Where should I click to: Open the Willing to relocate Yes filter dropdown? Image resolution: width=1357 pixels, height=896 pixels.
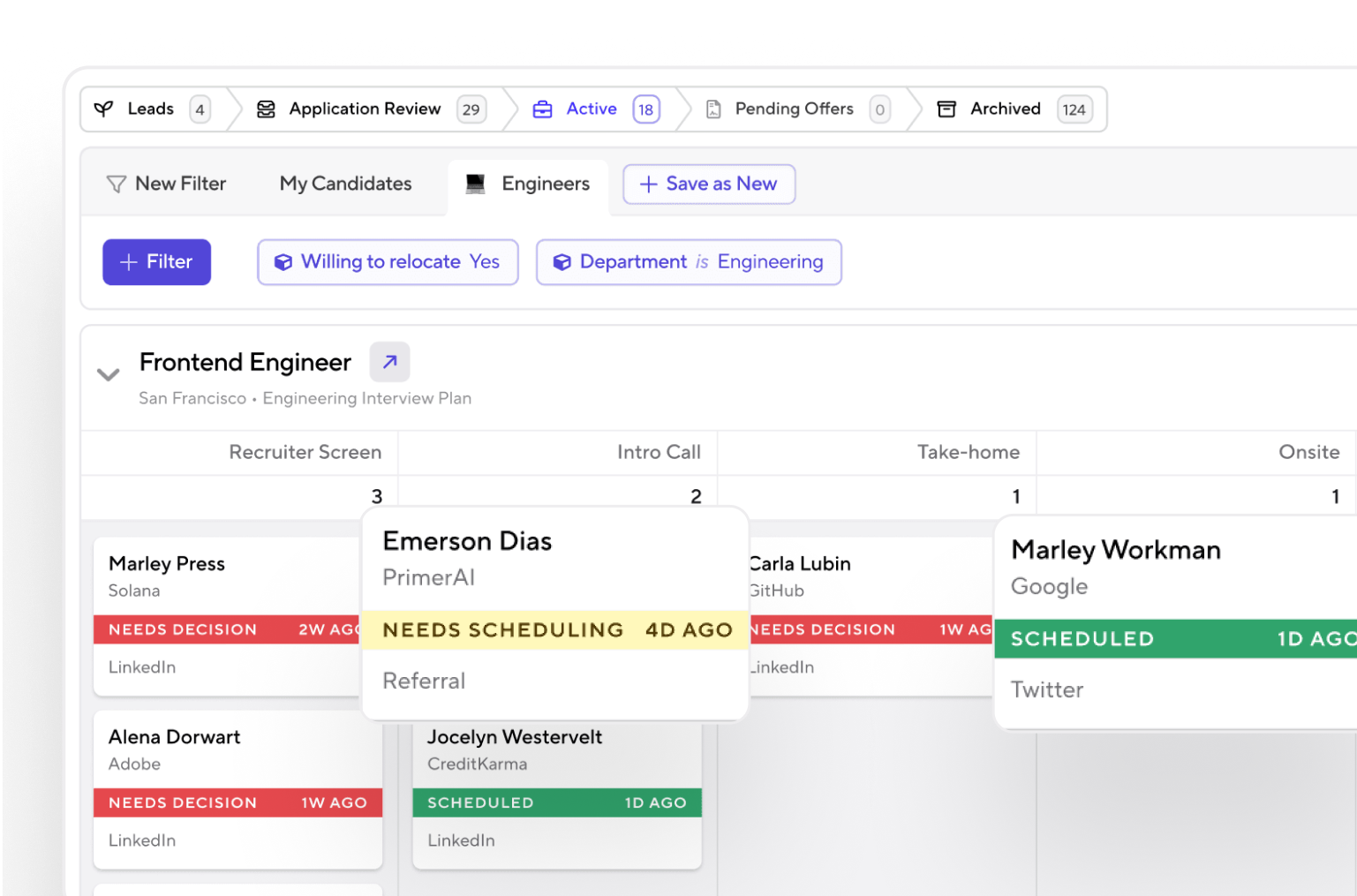click(x=387, y=261)
